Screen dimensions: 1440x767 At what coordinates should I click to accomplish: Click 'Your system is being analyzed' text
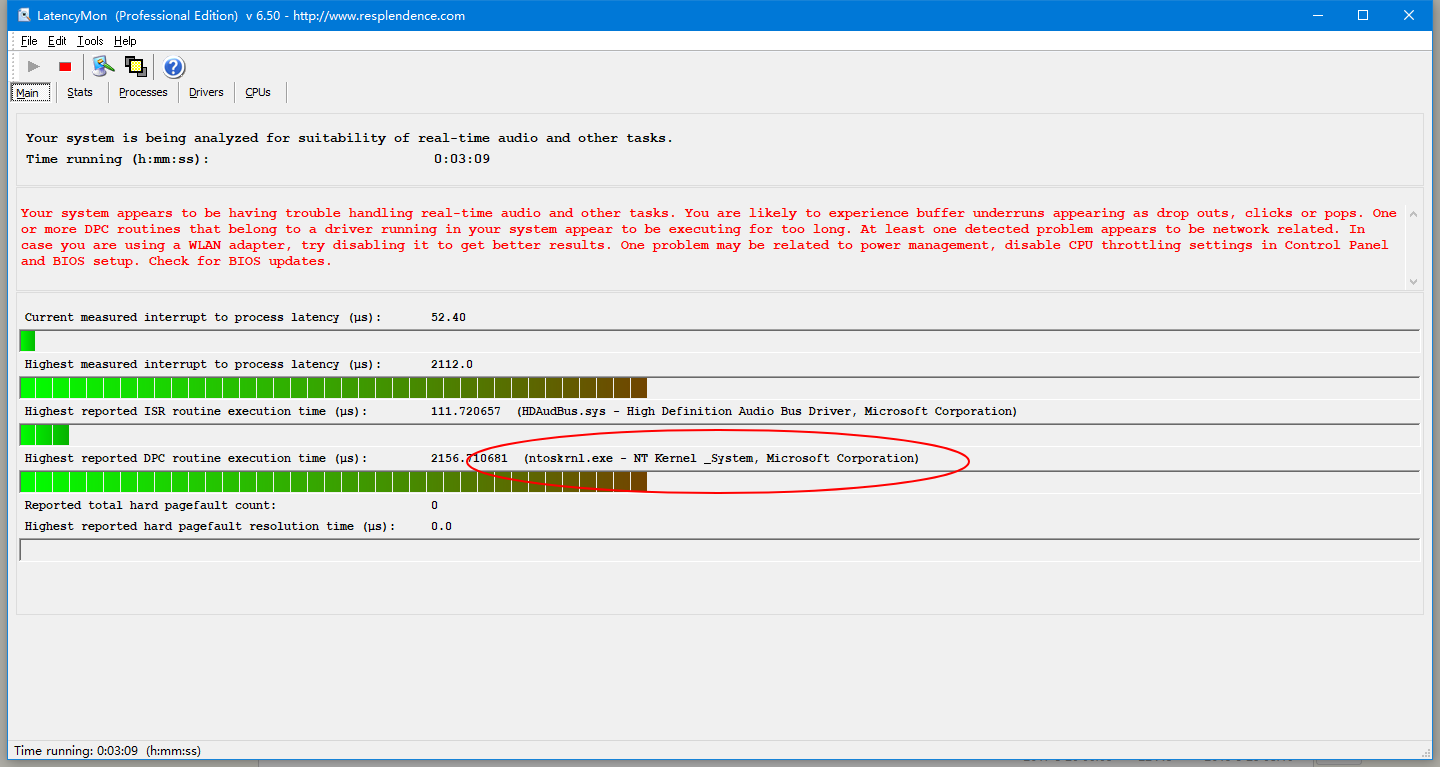point(349,138)
